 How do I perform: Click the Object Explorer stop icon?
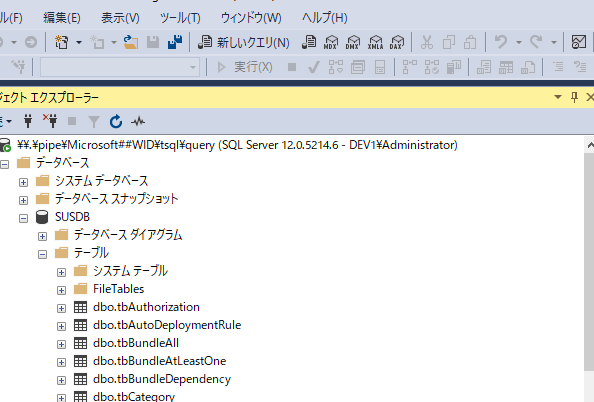72,121
